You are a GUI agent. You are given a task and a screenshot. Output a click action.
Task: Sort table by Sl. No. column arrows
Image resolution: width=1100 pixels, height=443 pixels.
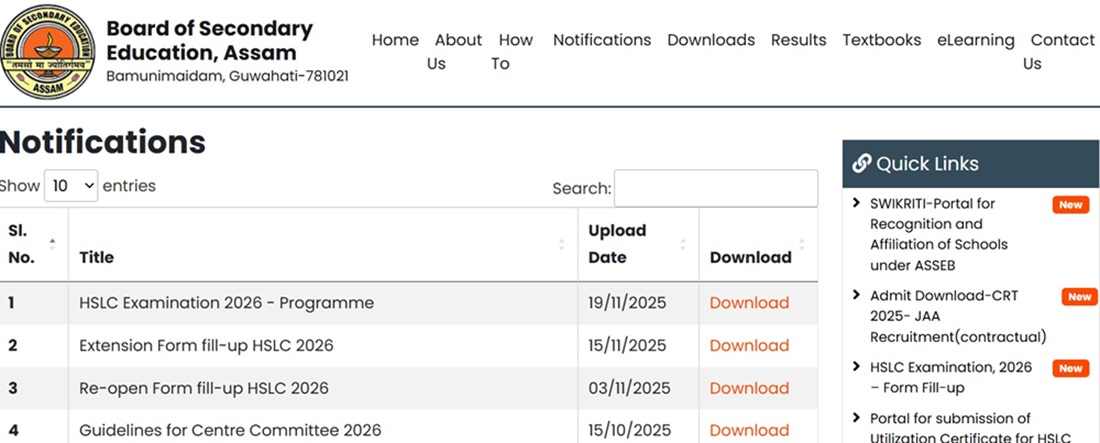click(x=52, y=244)
